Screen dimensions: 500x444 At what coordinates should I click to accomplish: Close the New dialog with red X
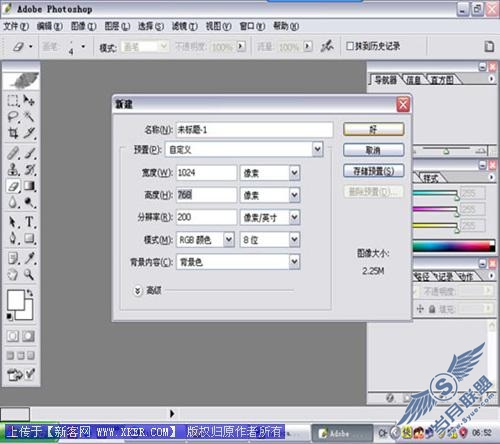[x=403, y=105]
